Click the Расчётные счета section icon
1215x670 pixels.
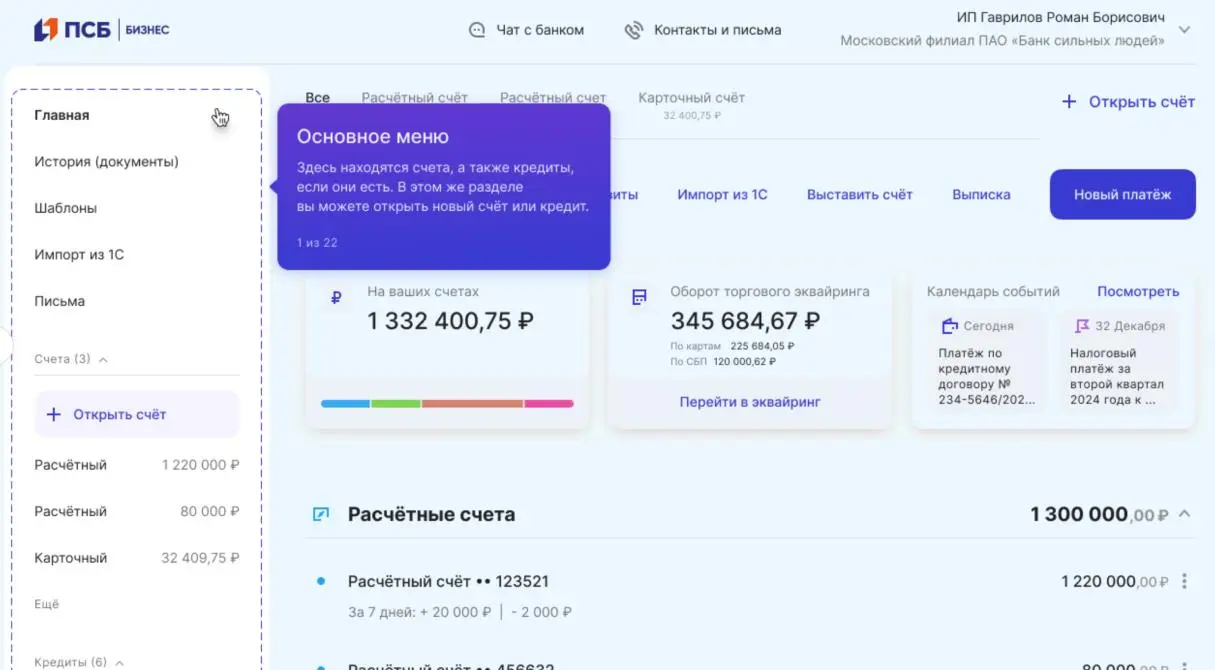pyautogui.click(x=321, y=515)
